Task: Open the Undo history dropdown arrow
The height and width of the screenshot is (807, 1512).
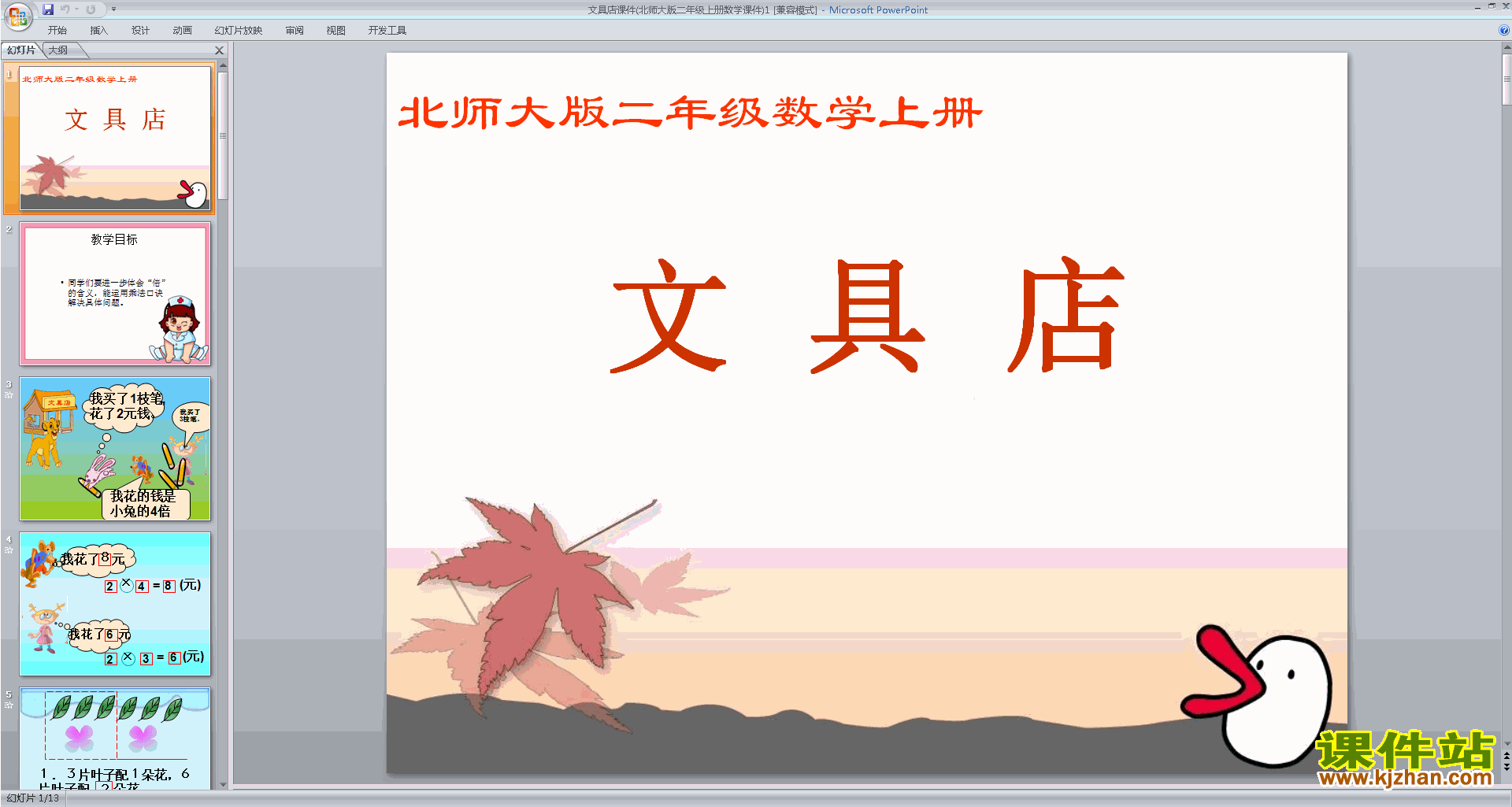Action: click(77, 9)
